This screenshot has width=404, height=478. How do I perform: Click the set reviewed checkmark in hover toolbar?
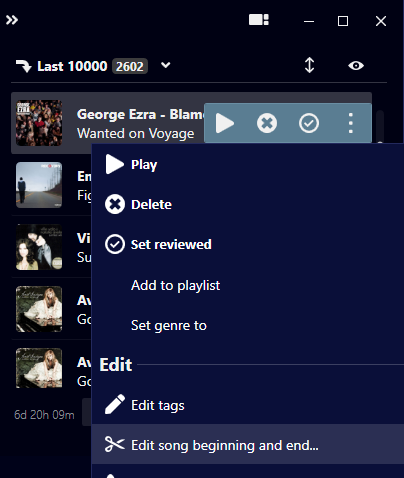pyautogui.click(x=309, y=123)
